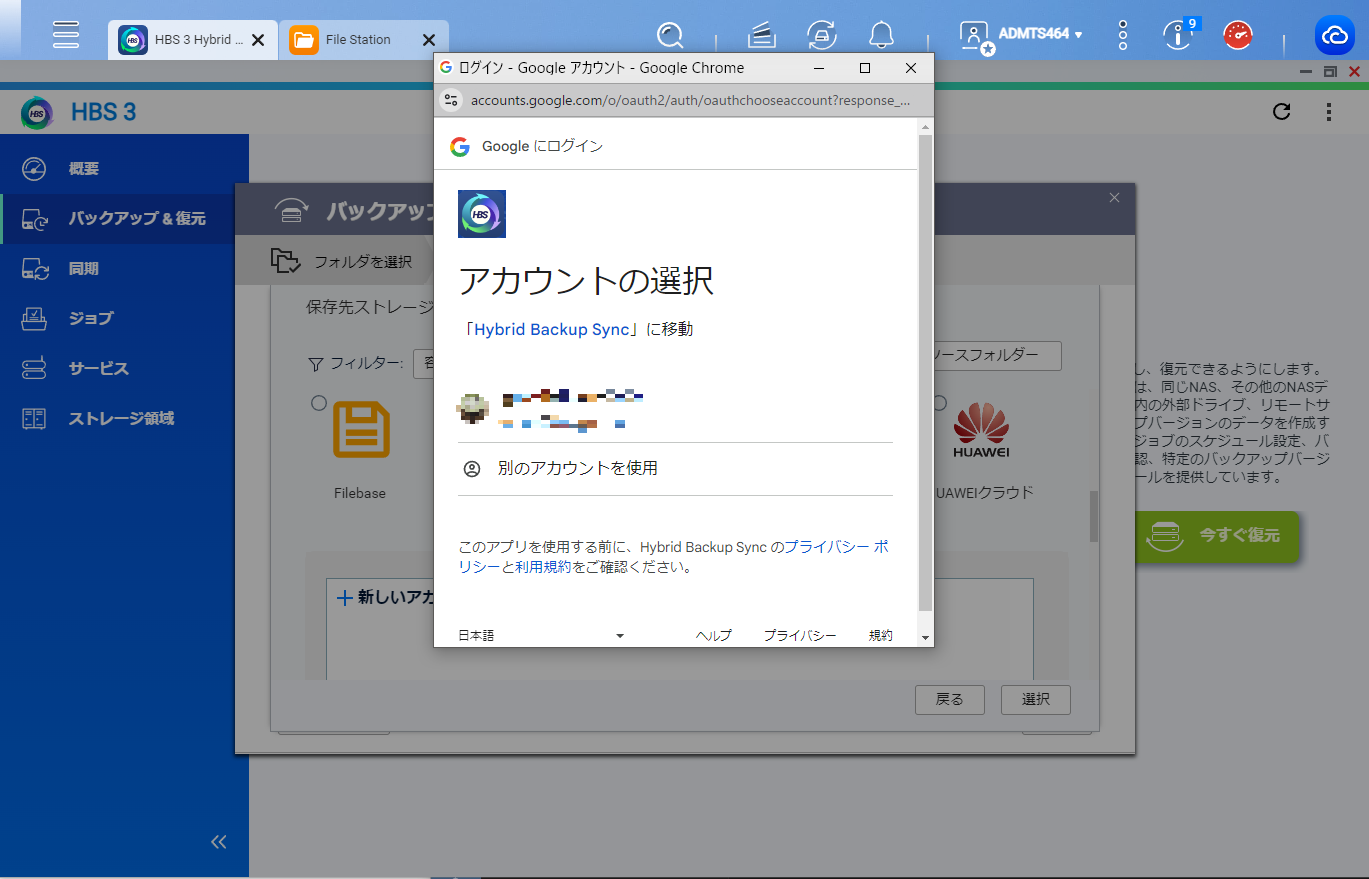This screenshot has height=879, width=1369.
Task: Click the Google account avatar thumbnail
Action: pos(472,407)
